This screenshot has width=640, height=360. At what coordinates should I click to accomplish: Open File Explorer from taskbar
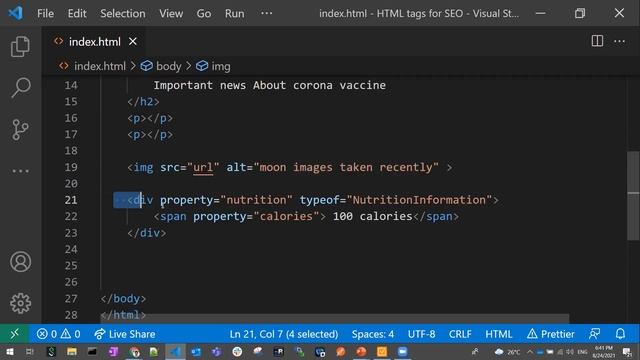pyautogui.click(x=72, y=352)
